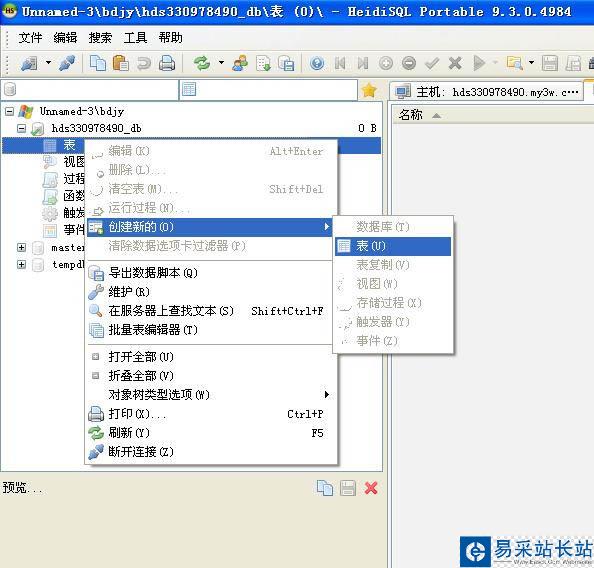Open the refresh dropdown arrow
This screenshot has width=594, height=568.
(221, 63)
